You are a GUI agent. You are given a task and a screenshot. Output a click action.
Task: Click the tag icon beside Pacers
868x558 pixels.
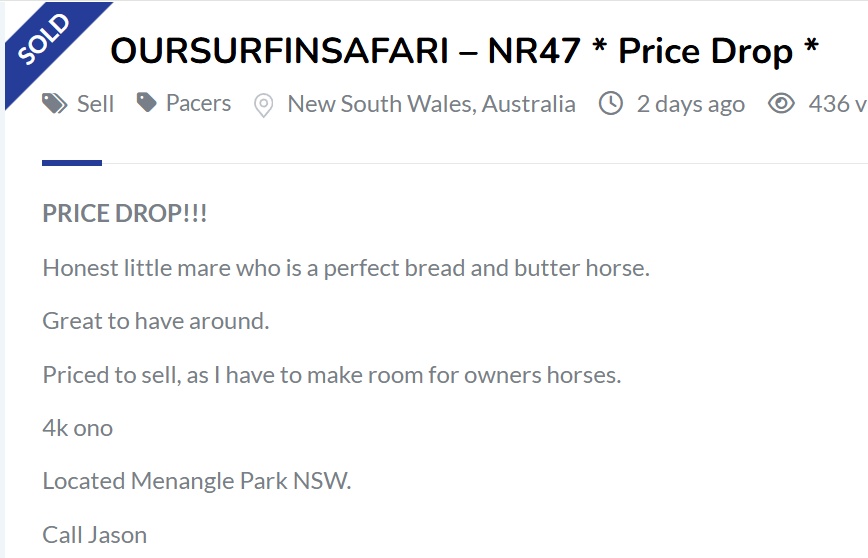tap(147, 102)
